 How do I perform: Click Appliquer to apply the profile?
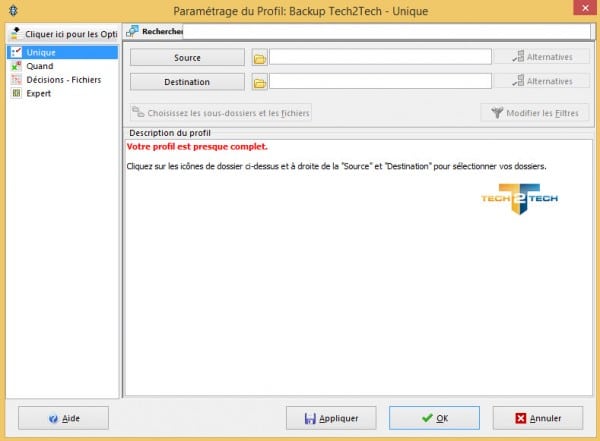click(332, 418)
